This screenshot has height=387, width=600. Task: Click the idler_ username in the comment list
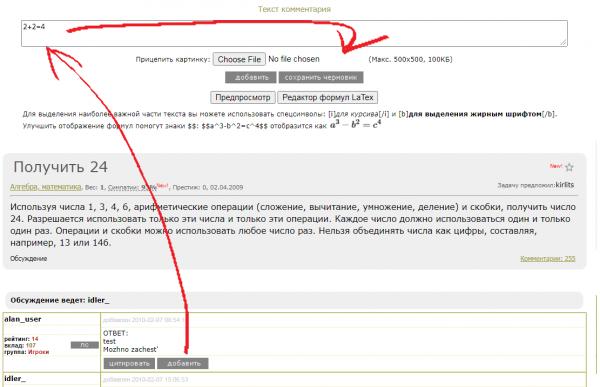(15, 379)
